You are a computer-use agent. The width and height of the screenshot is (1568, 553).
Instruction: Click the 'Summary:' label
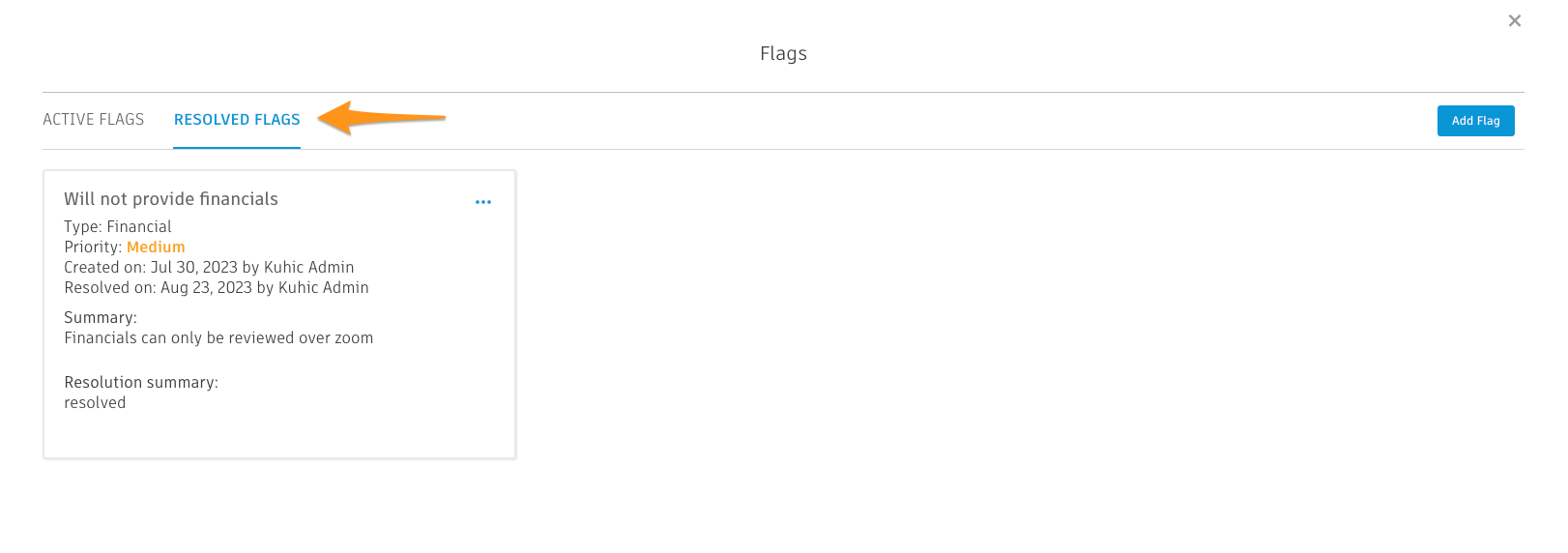click(101, 318)
